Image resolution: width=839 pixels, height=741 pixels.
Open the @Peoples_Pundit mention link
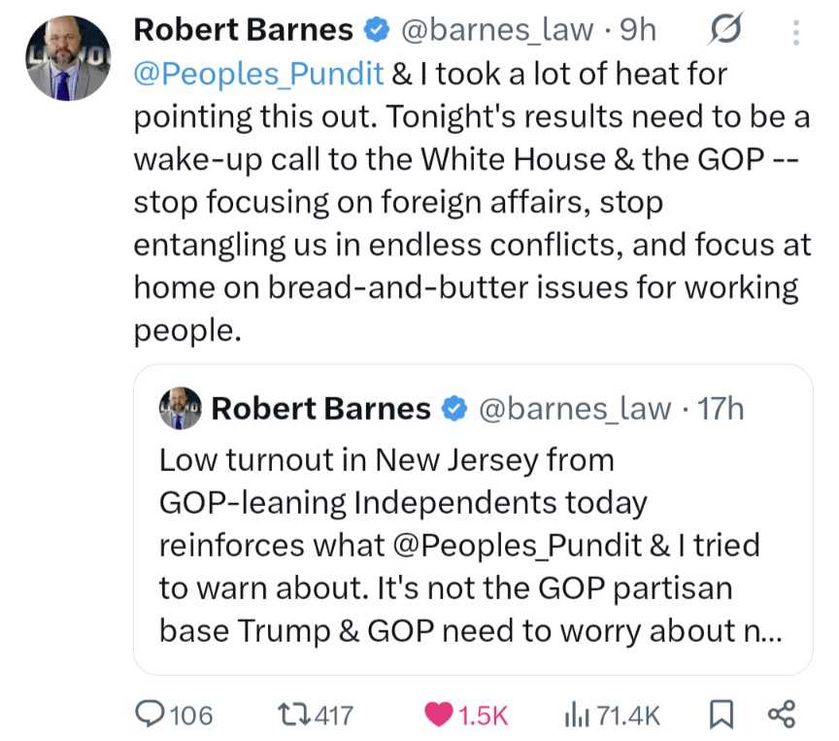point(258,73)
